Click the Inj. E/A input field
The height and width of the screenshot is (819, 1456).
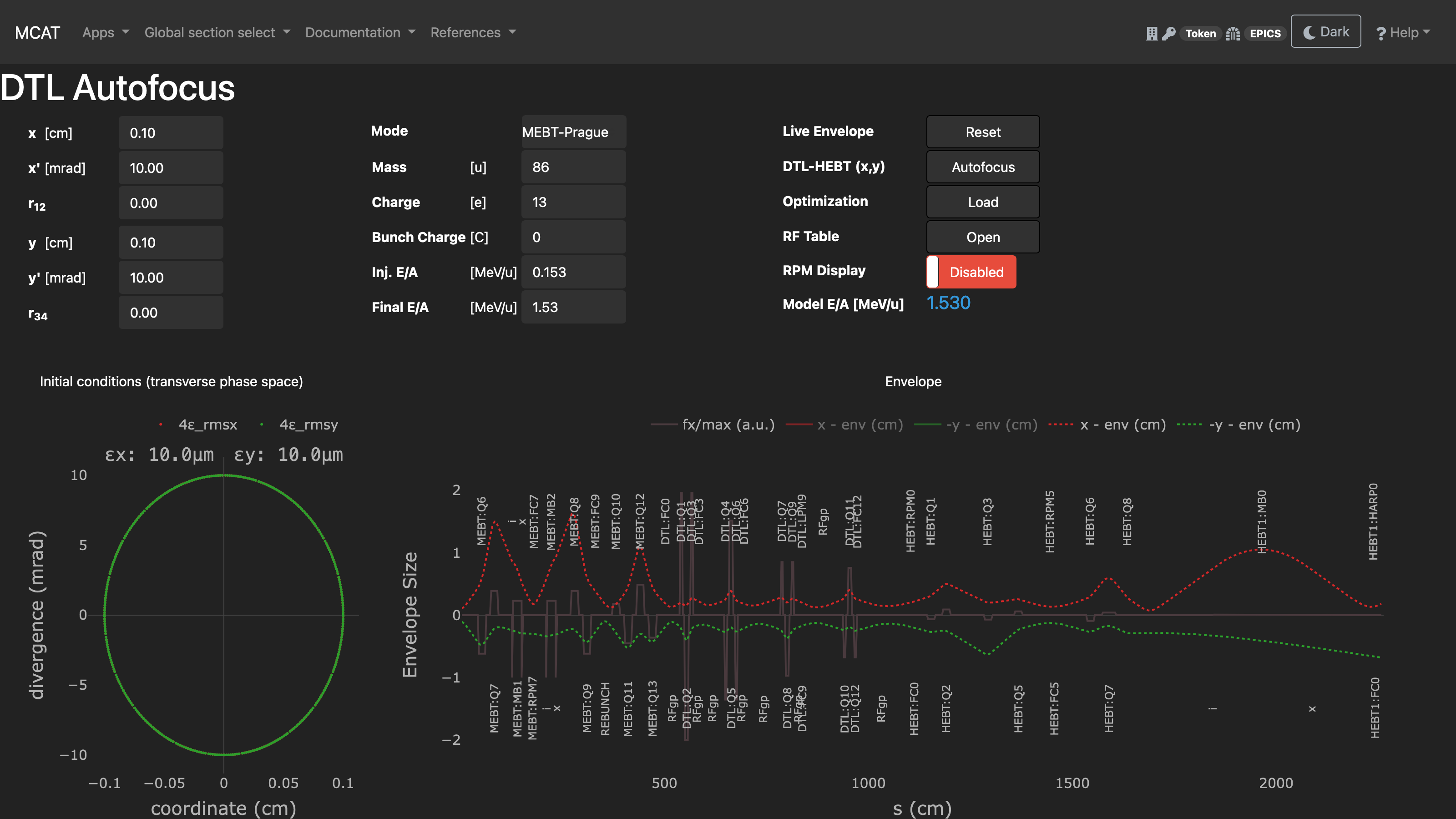click(x=574, y=272)
